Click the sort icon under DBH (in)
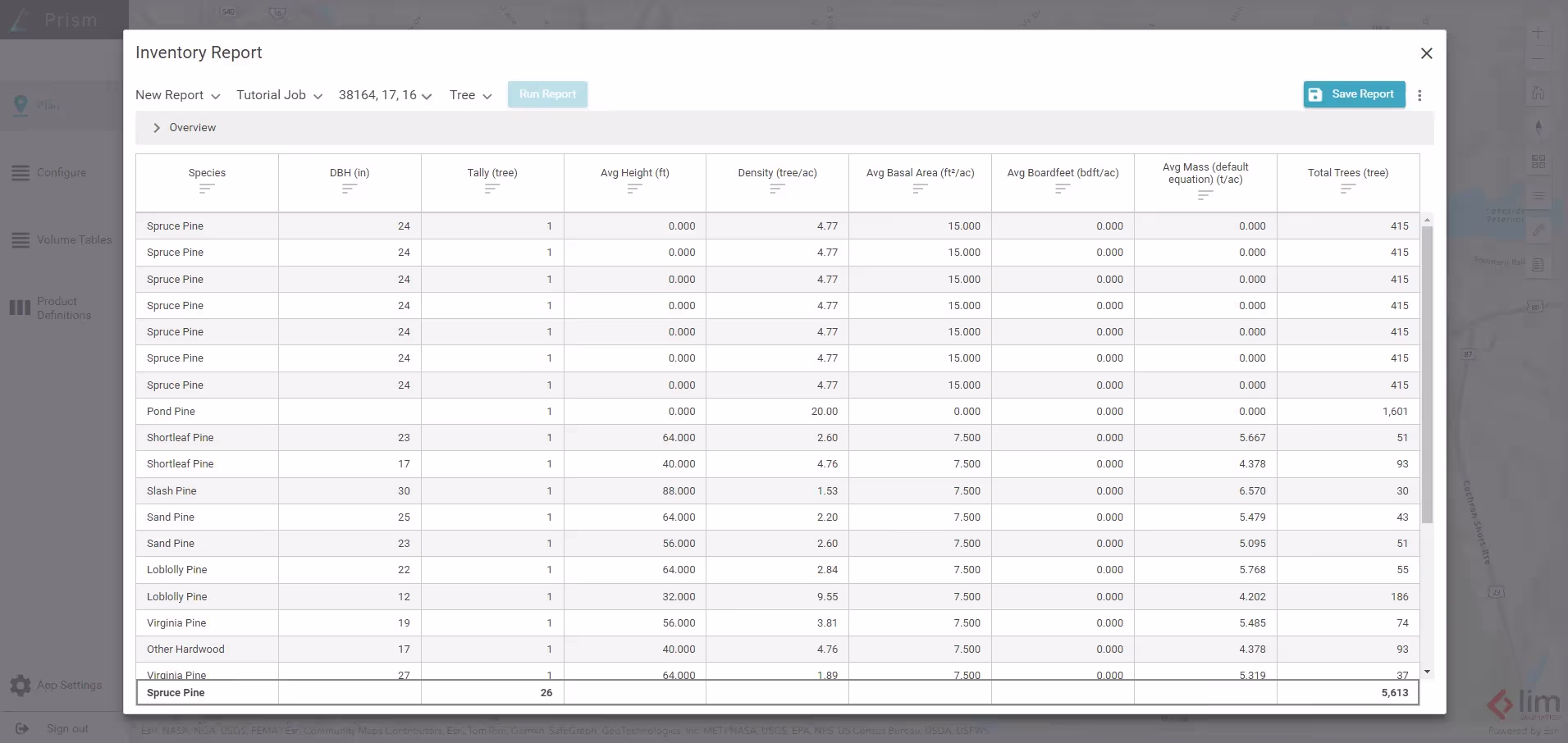 (x=350, y=189)
